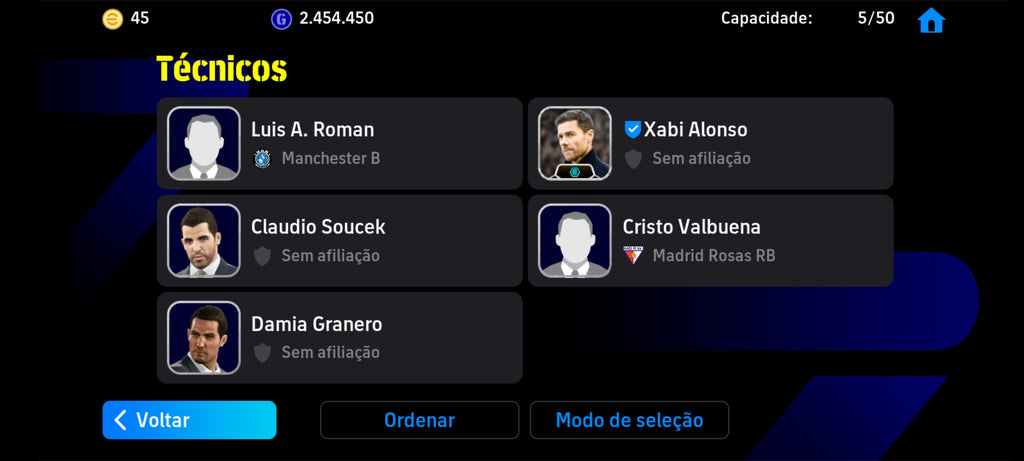This screenshot has width=1024, height=461.
Task: Tap the purple GP currency icon
Action: click(x=281, y=19)
